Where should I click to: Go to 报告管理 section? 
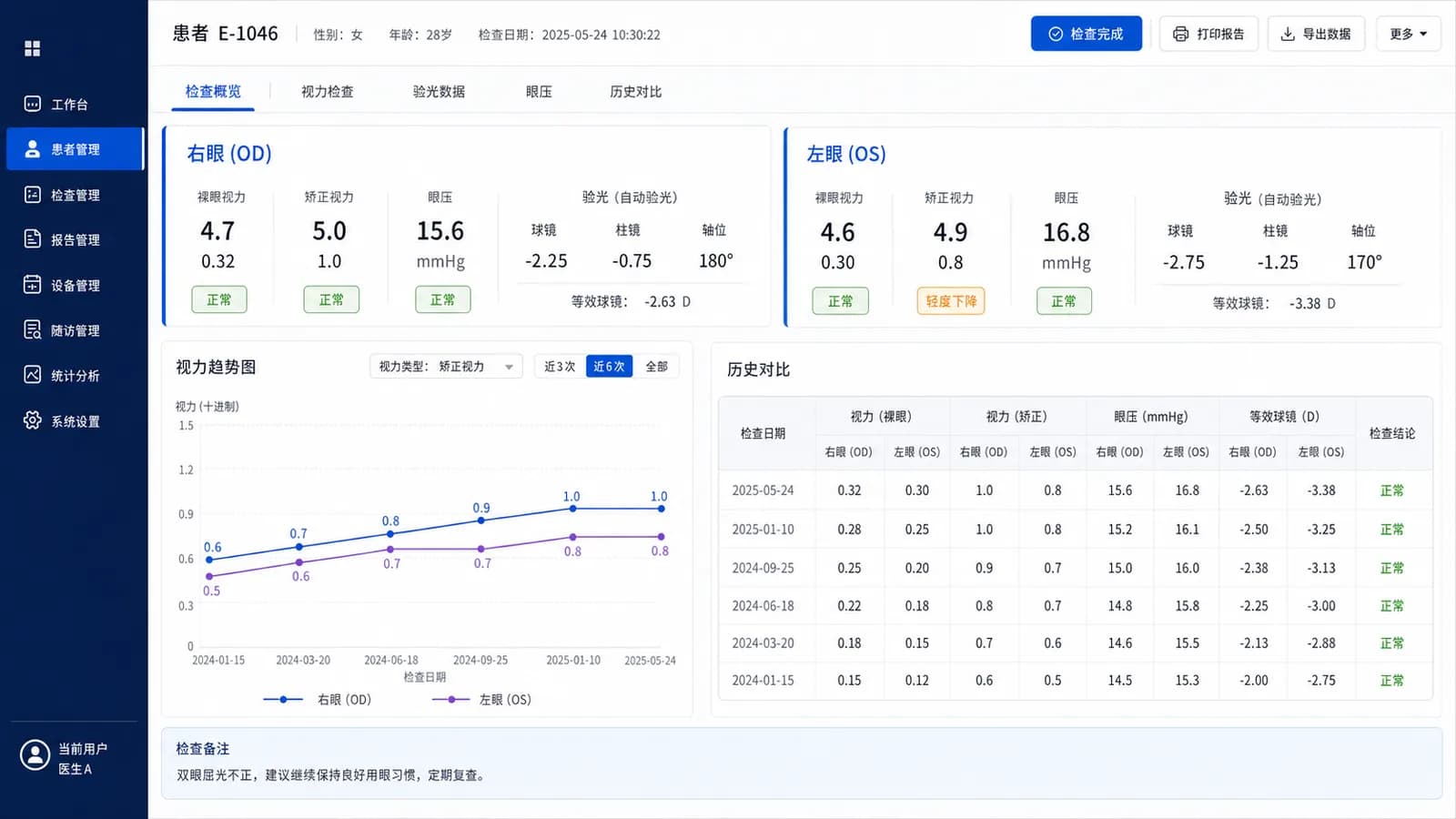[73, 239]
